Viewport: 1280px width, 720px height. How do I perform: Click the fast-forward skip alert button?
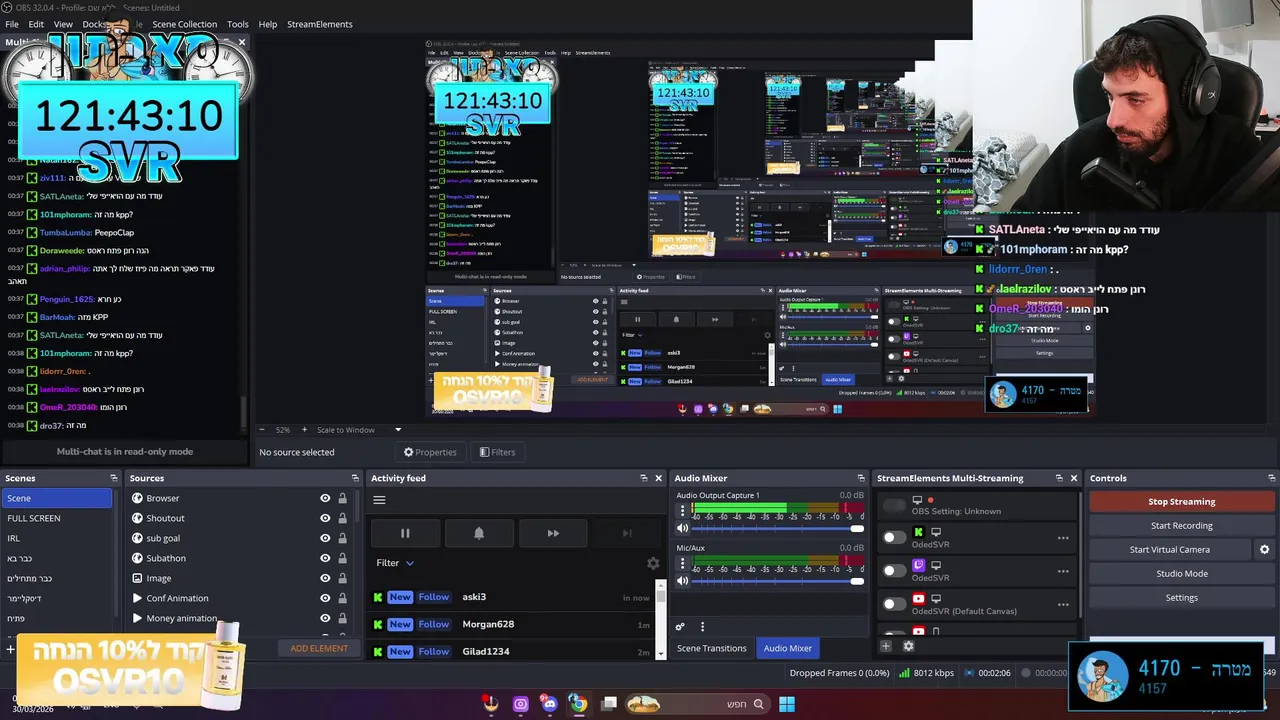point(553,533)
